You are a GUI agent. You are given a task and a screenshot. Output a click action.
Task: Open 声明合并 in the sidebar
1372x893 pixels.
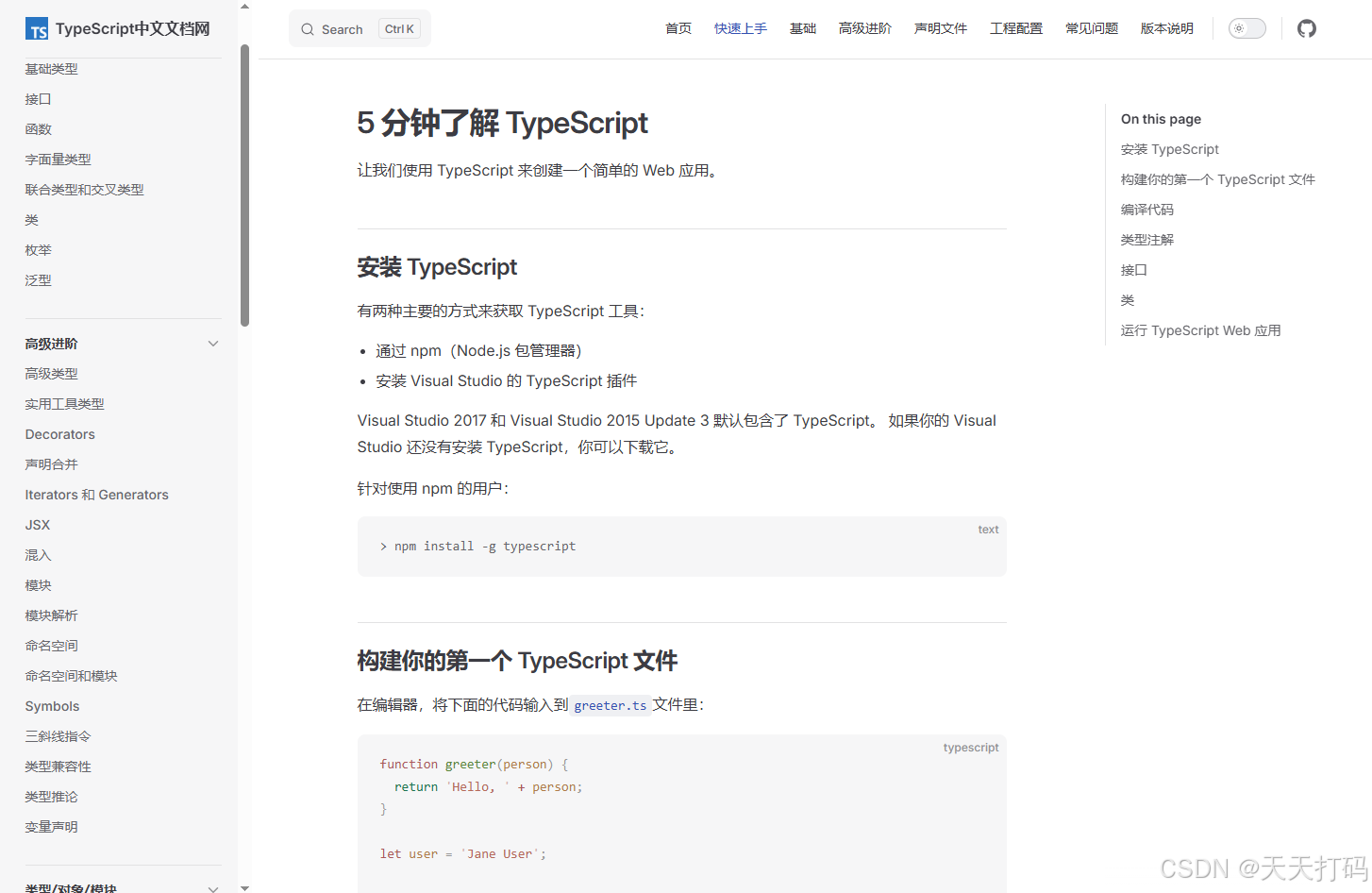[52, 464]
